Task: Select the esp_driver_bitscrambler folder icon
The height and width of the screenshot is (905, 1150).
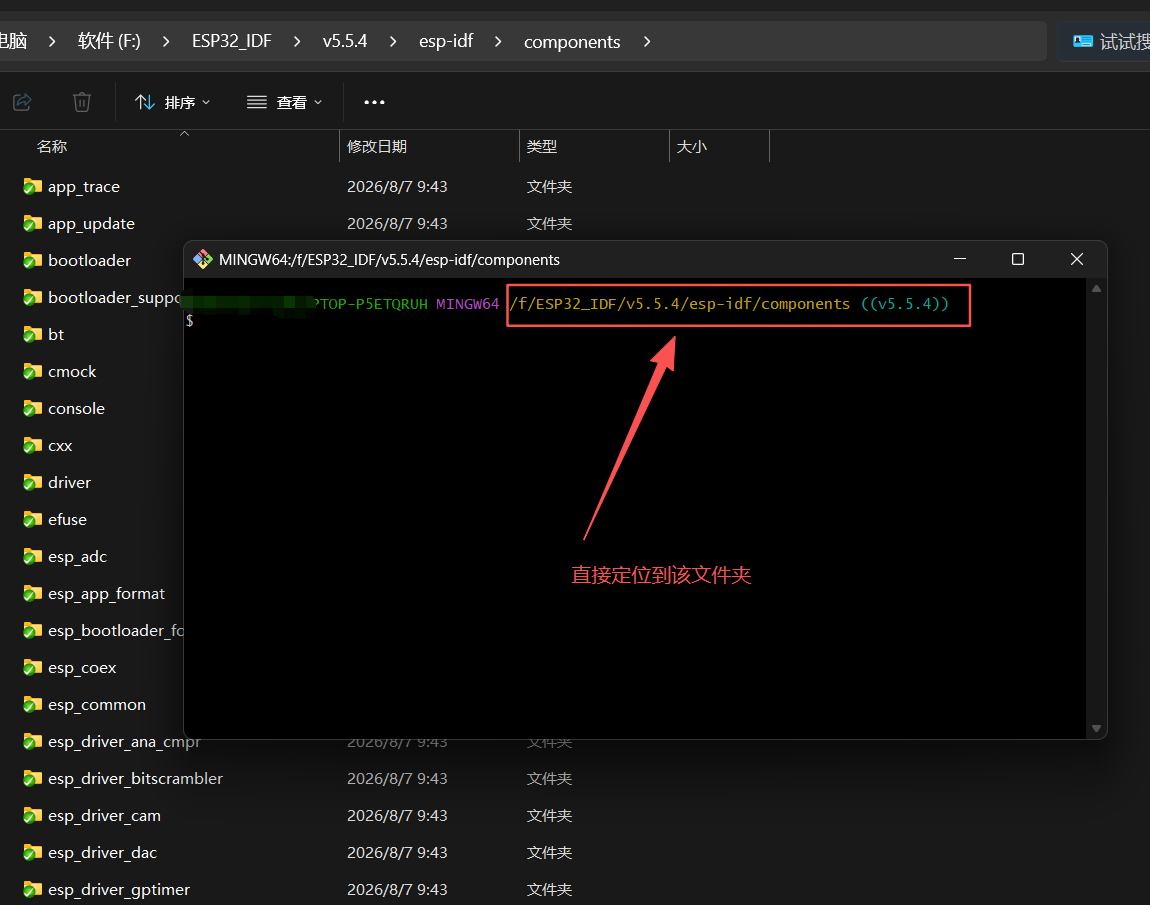Action: pos(32,779)
